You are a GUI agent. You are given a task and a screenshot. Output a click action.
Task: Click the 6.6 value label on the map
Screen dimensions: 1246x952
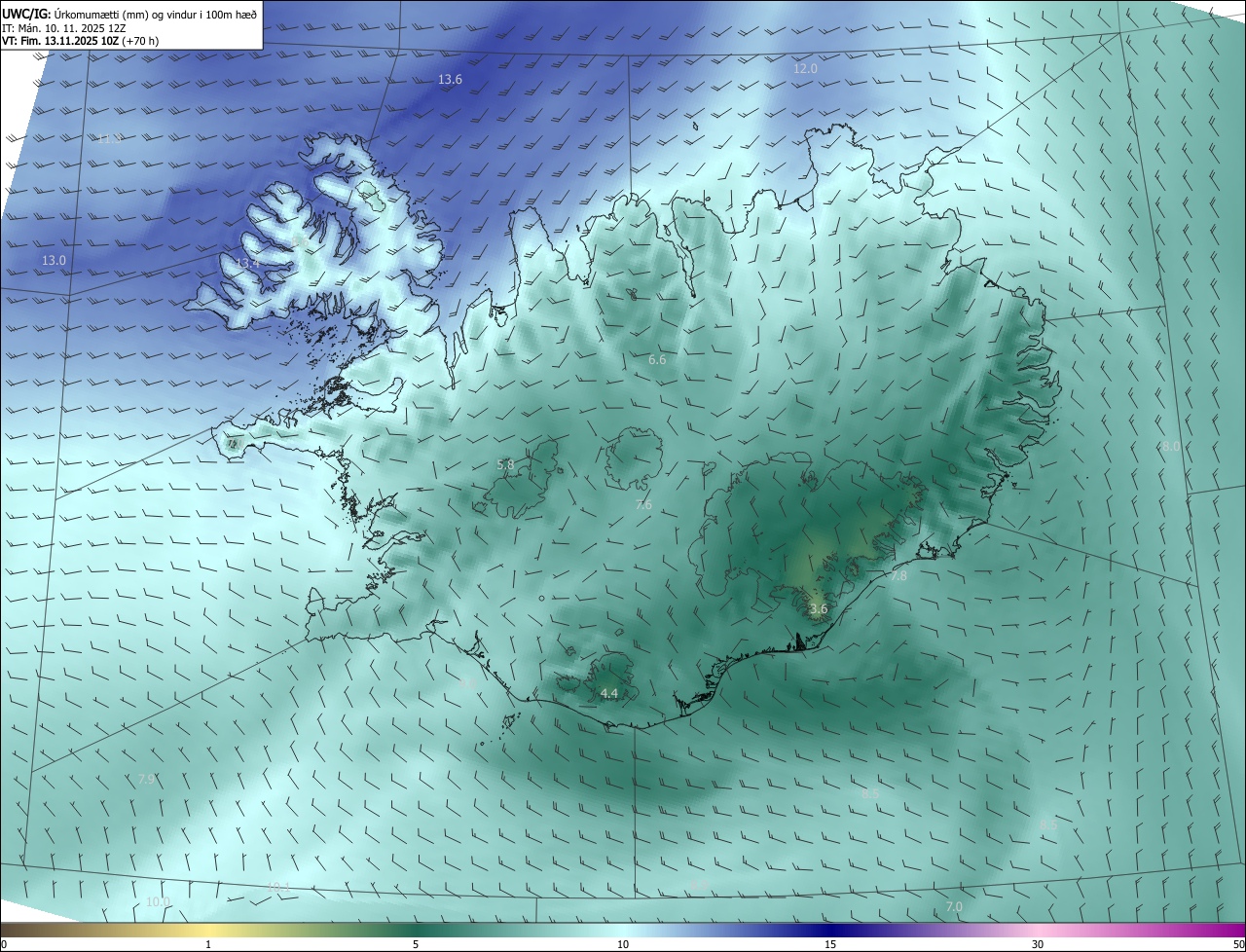pos(657,360)
